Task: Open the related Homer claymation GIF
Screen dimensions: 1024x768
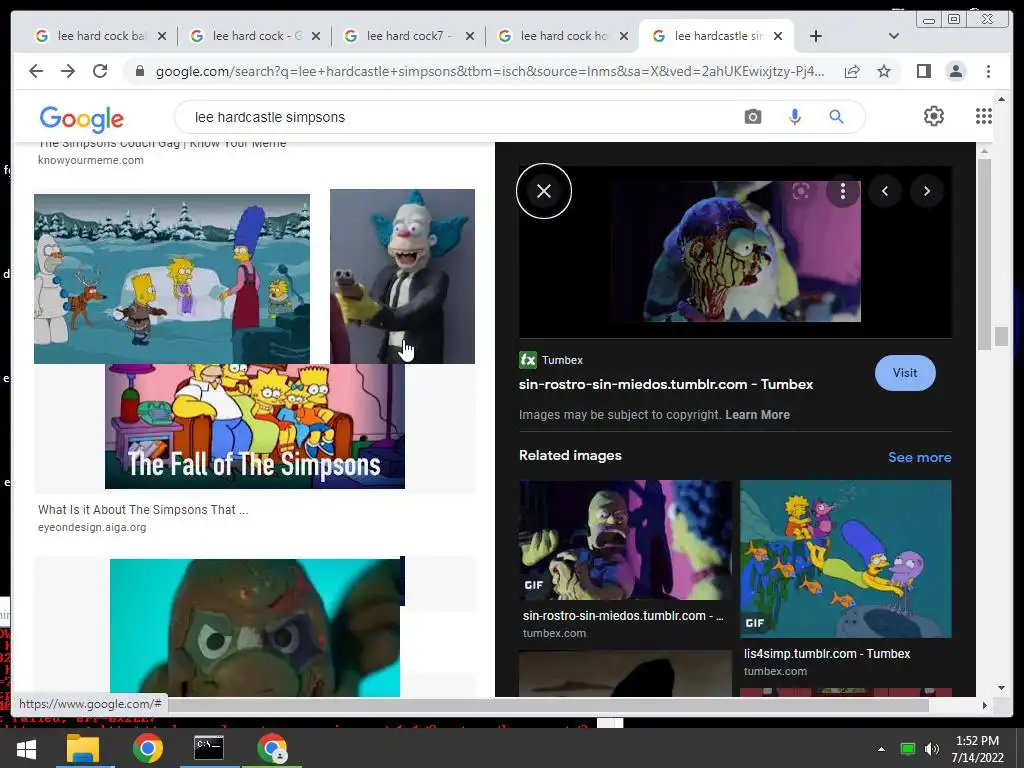Action: click(x=625, y=540)
